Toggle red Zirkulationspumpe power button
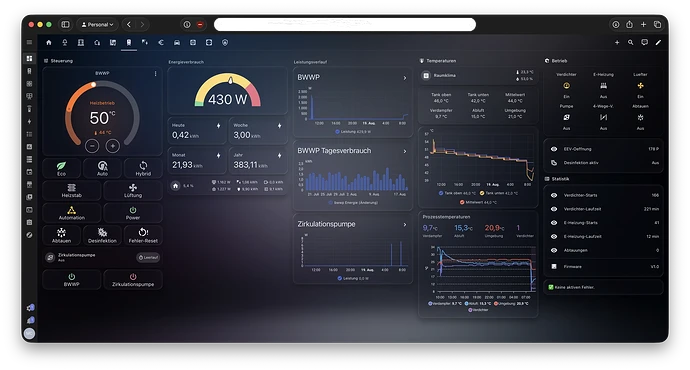Screen dimensions: 690x370 [x=133, y=279]
